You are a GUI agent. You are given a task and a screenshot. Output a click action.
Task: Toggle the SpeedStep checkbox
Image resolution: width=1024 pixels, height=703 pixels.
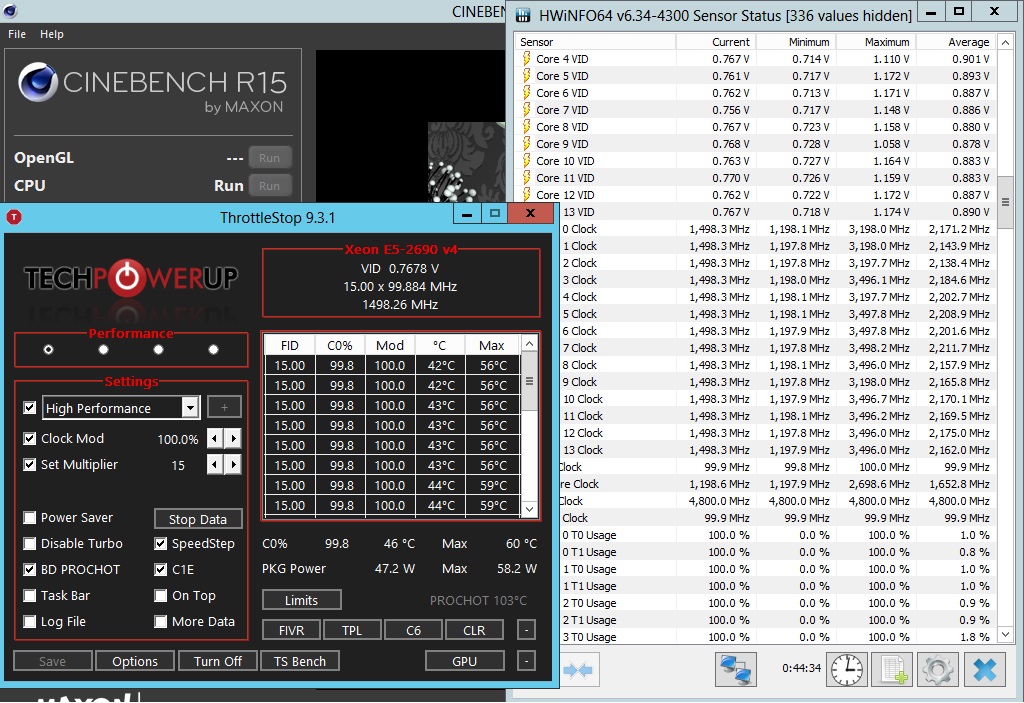coord(161,544)
